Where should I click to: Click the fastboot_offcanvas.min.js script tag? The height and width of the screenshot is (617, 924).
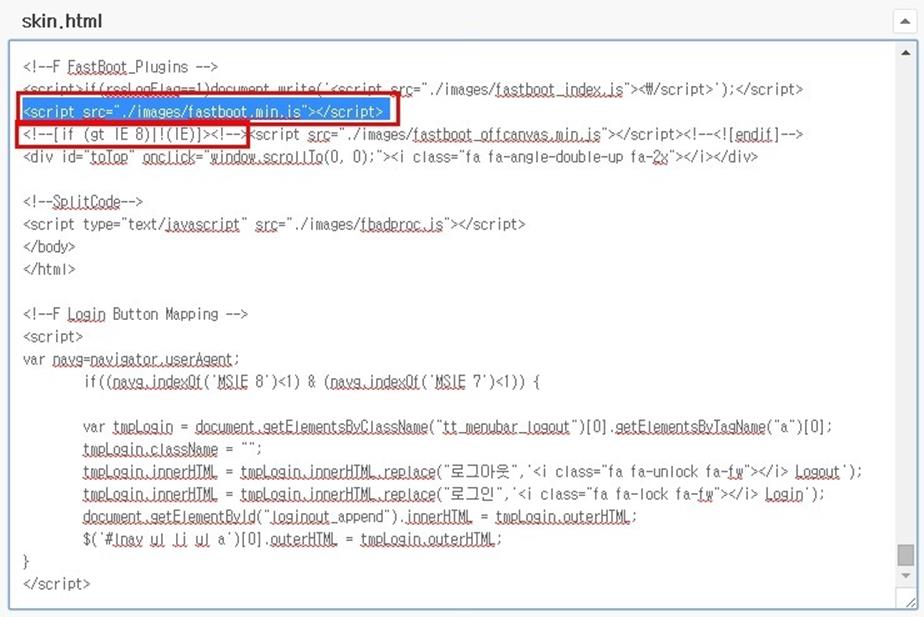(467, 134)
